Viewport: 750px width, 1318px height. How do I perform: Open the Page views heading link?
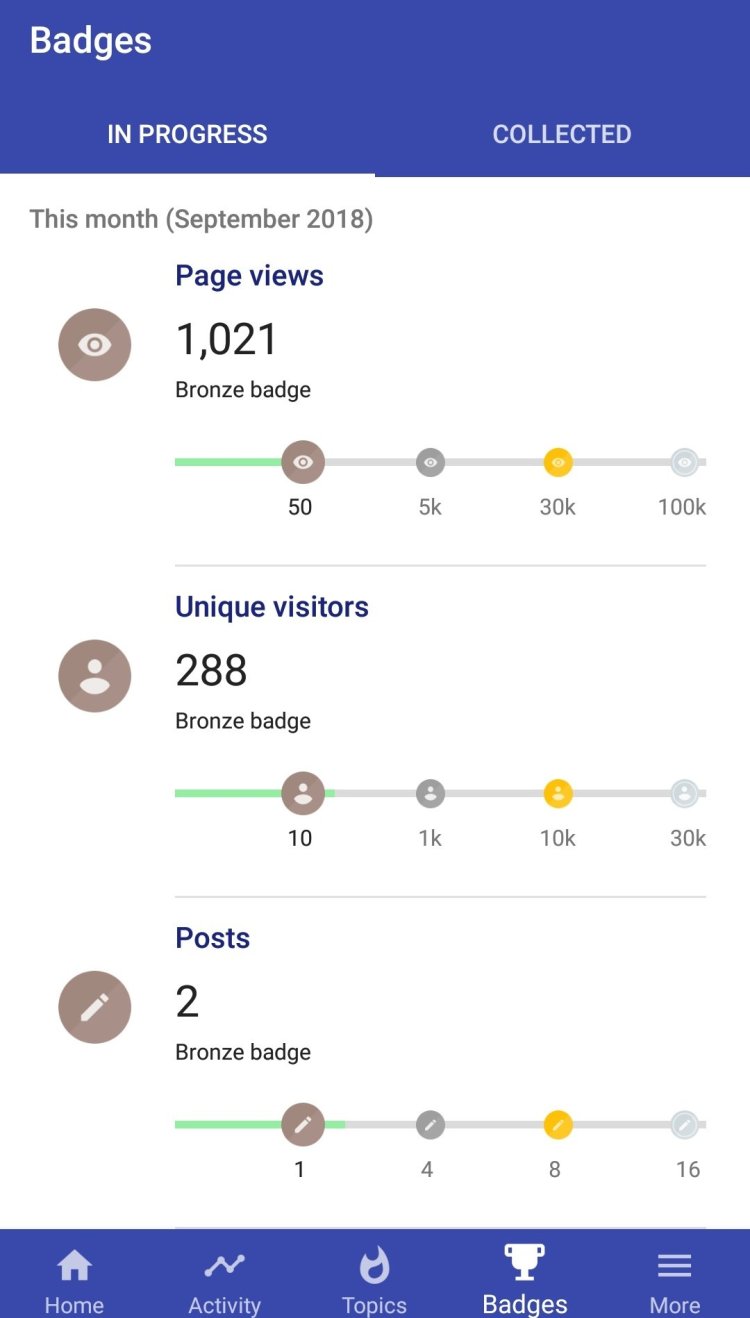tap(249, 276)
